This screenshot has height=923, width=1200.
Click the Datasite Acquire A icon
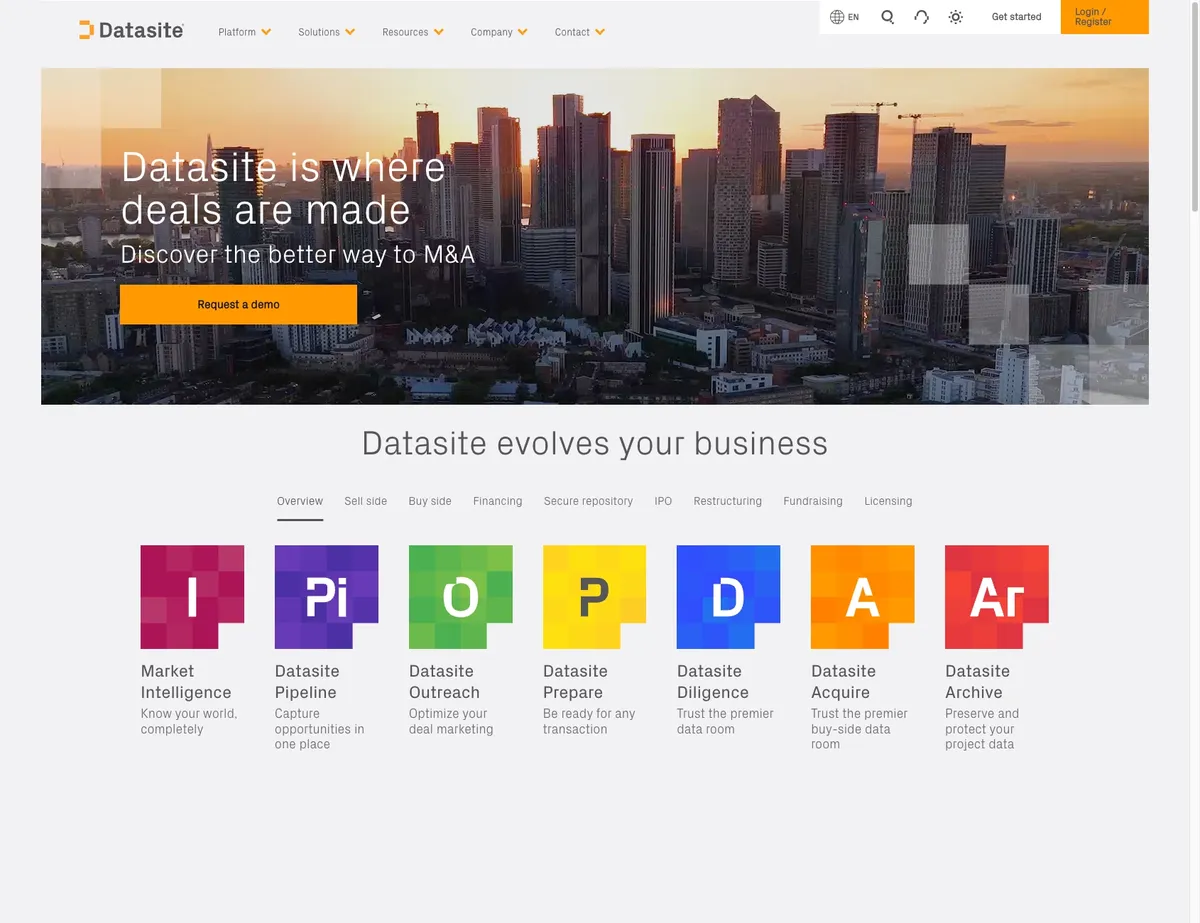click(x=862, y=597)
